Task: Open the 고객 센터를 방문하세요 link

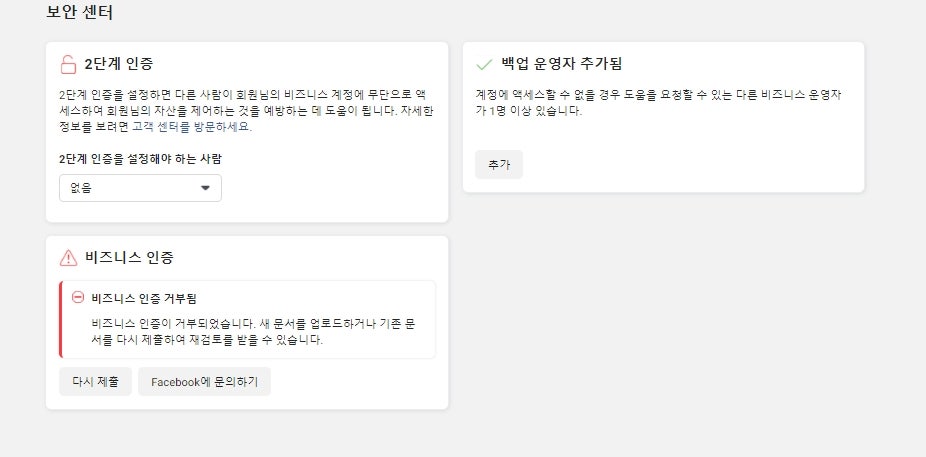Action: click(x=192, y=127)
